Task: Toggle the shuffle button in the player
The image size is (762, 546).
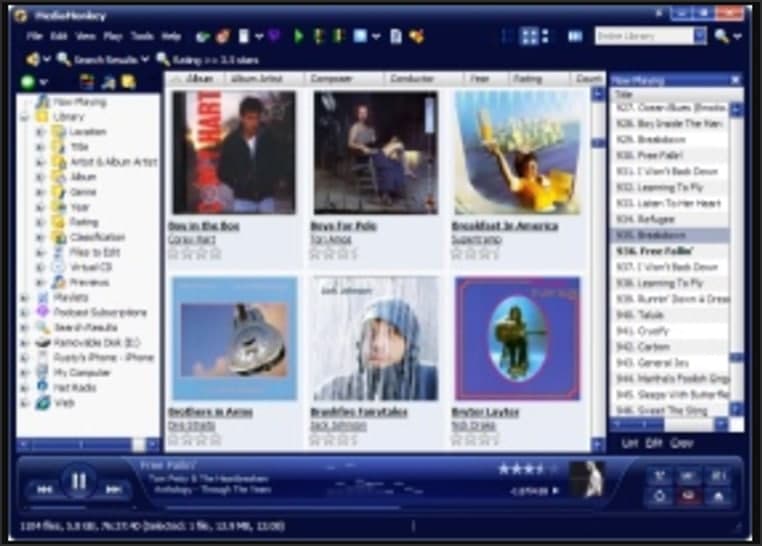Action: [x=659, y=476]
